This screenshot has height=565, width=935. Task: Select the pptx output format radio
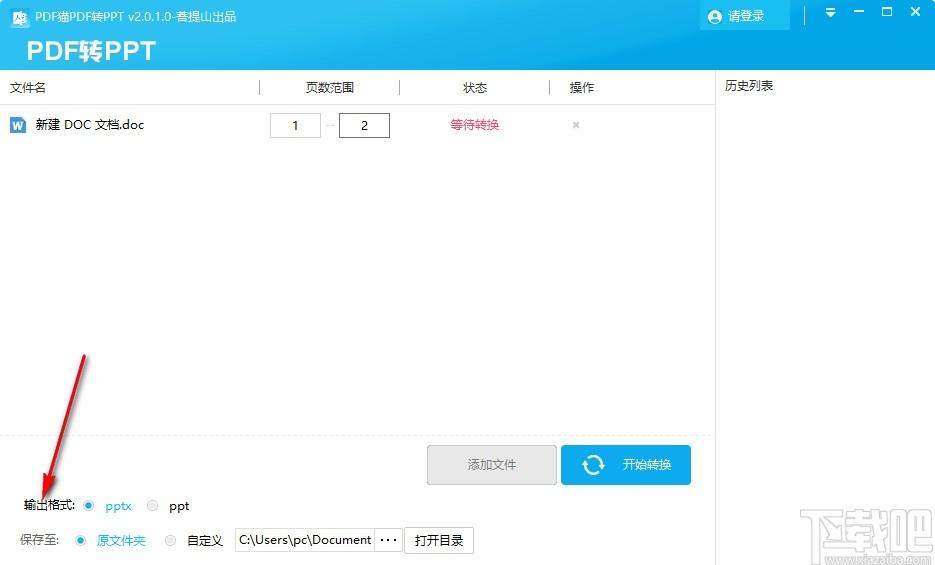click(89, 505)
